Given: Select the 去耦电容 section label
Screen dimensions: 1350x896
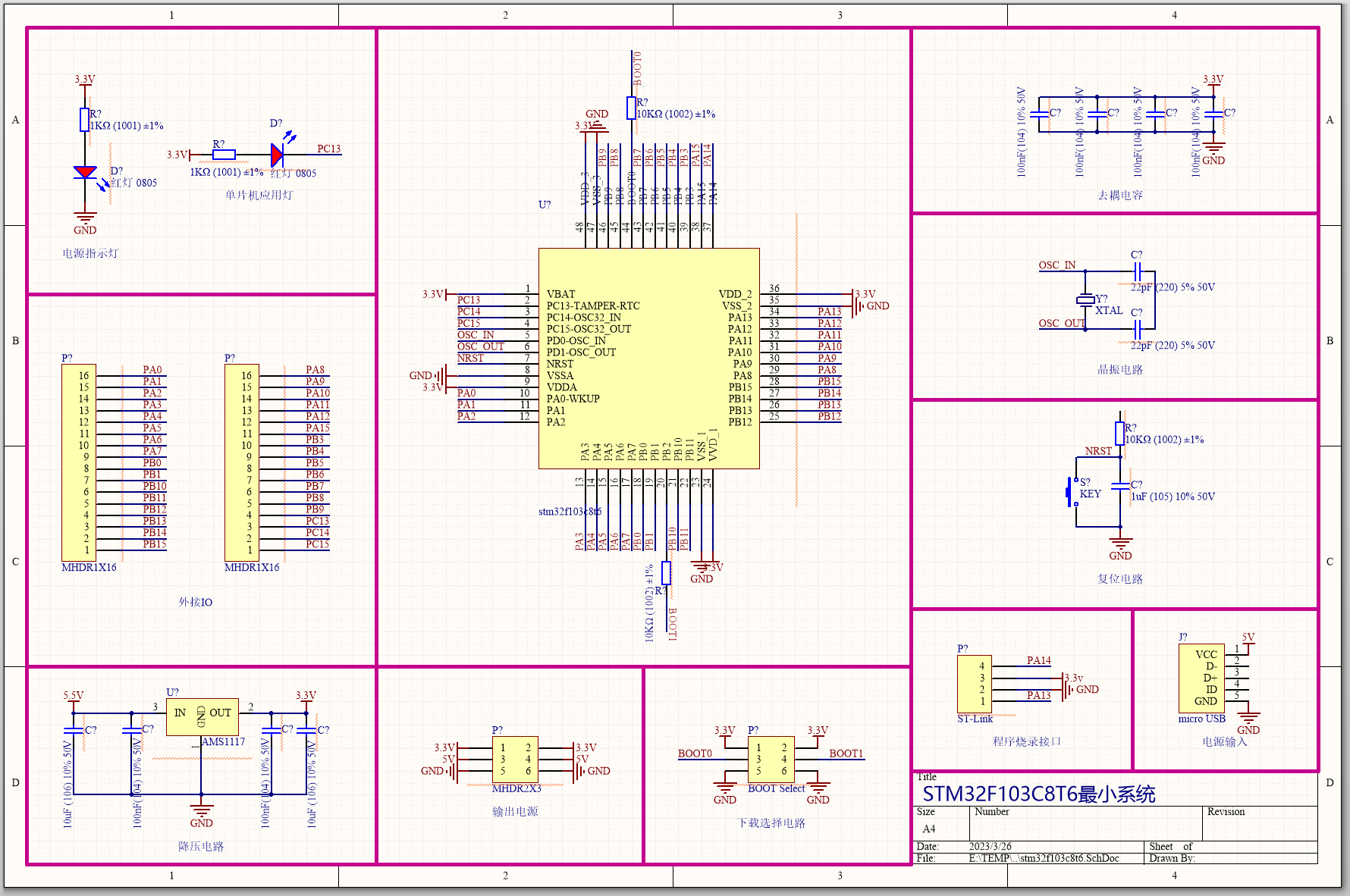Looking at the screenshot, I should coord(1120,195).
